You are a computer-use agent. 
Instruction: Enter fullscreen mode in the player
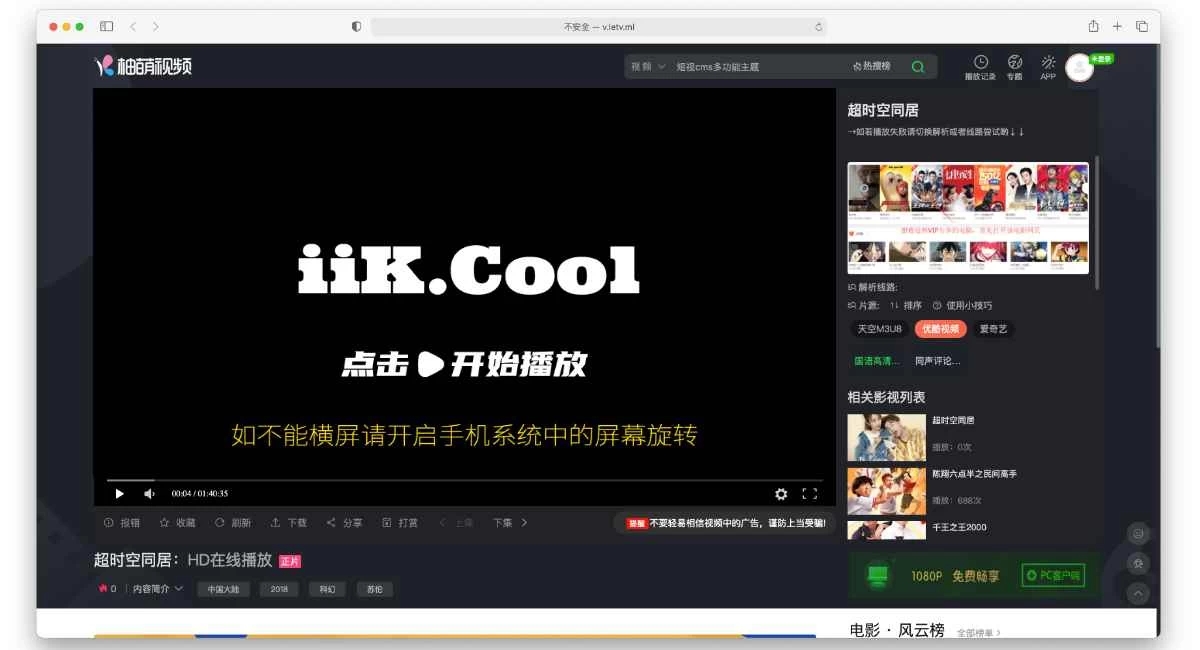(810, 493)
